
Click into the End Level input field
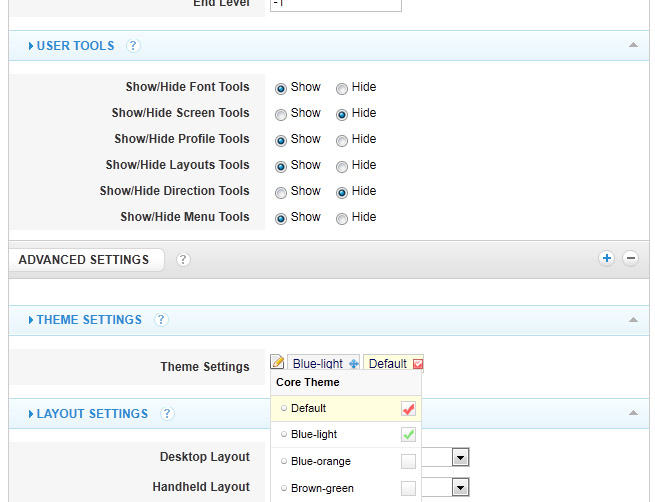click(336, 4)
